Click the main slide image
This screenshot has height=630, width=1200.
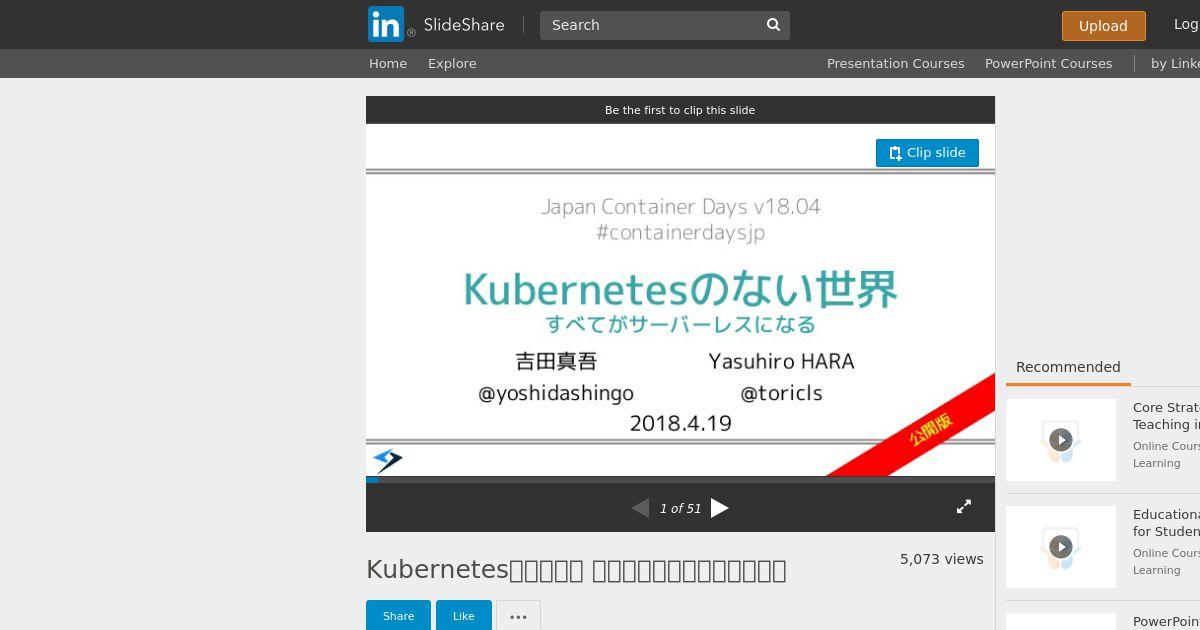[680, 300]
